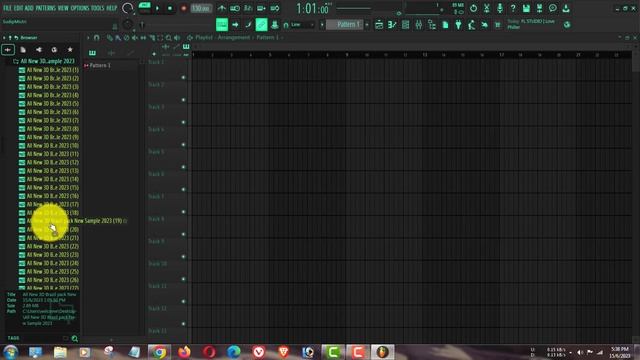
Task: Select the Browser all tab icon
Action: point(8,50)
